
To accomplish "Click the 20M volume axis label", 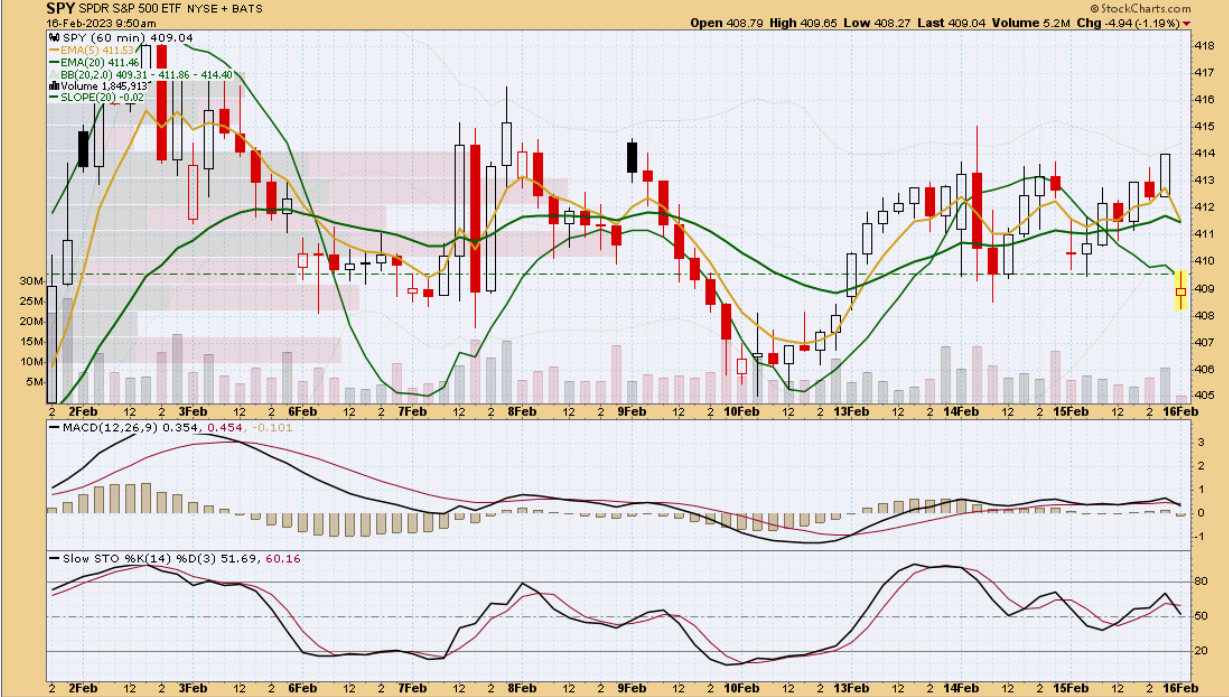I will [x=32, y=322].
